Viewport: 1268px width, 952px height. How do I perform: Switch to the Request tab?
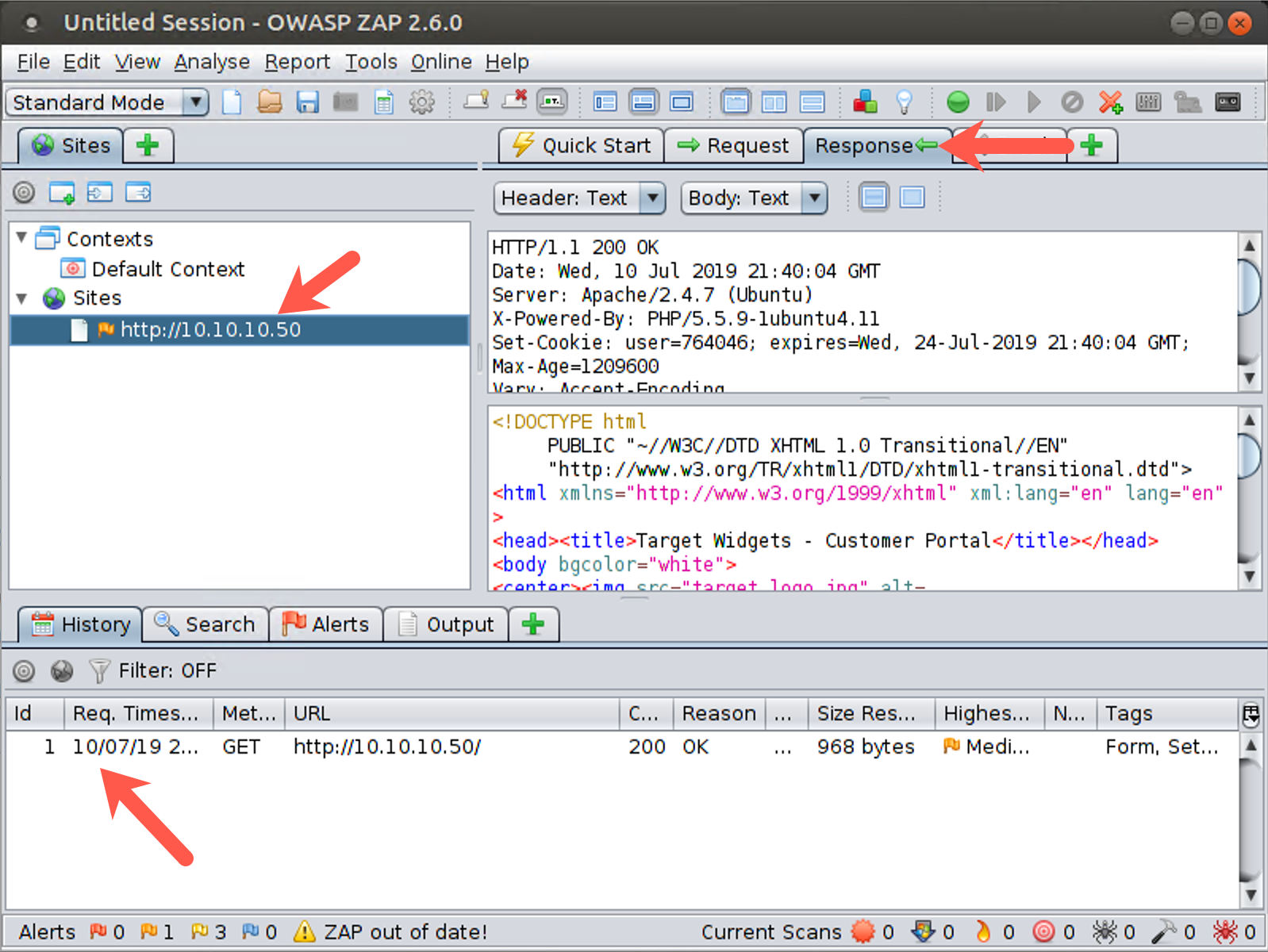pyautogui.click(x=733, y=146)
